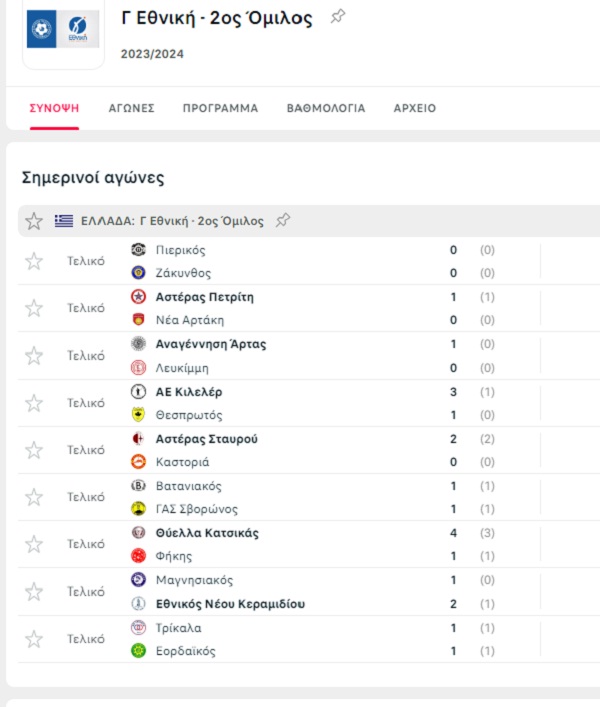Star the Πιερικός vs Ζάκυνθος match
This screenshot has height=707, width=600.
pos(34,261)
